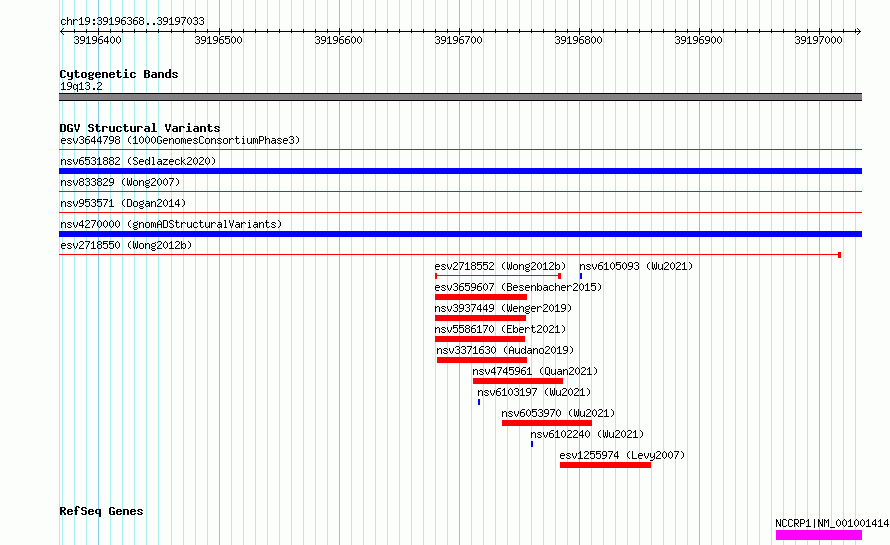The height and width of the screenshot is (545, 890).
Task: Click ruler position 39196700
Action: pos(458,40)
